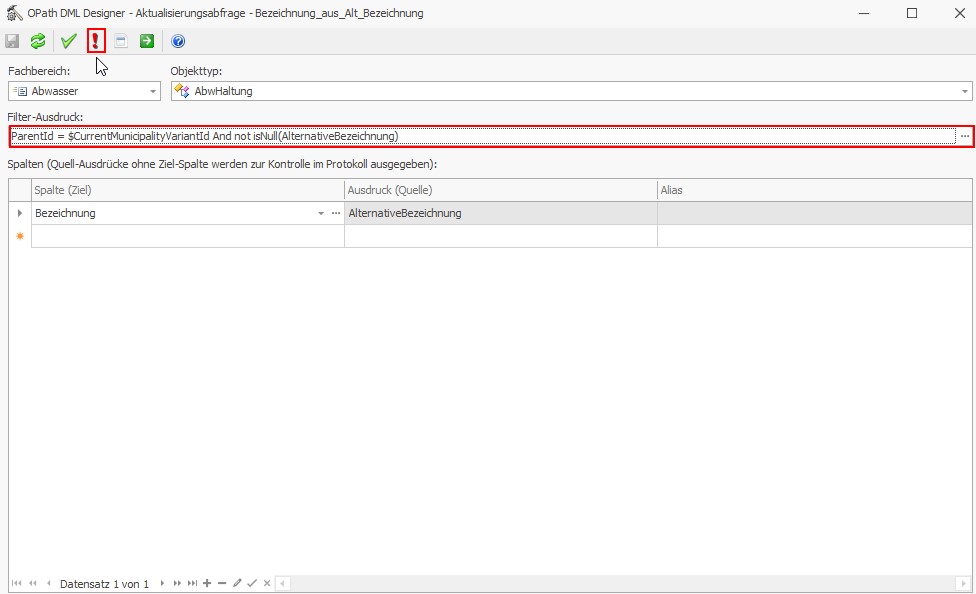
Task: Click the green refresh arrows toolbar icon
Action: click(38, 41)
